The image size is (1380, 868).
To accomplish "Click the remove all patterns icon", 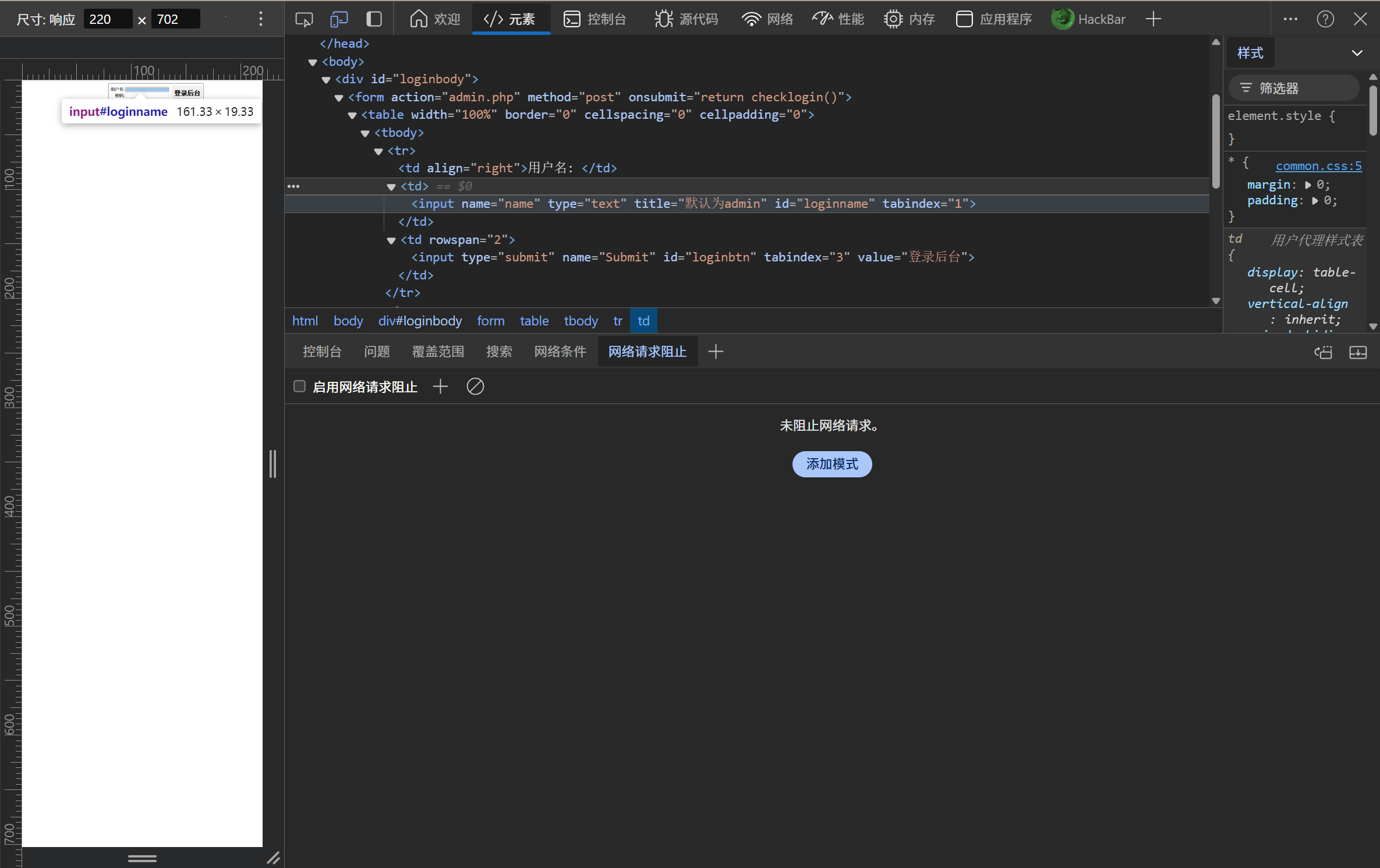I will [x=475, y=387].
